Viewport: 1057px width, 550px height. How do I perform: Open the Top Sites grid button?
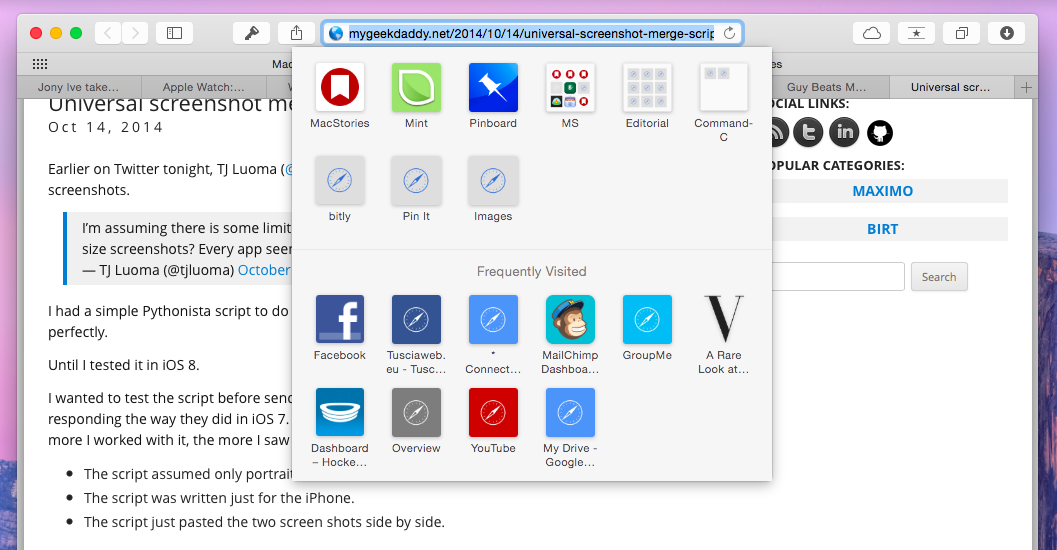tap(40, 64)
